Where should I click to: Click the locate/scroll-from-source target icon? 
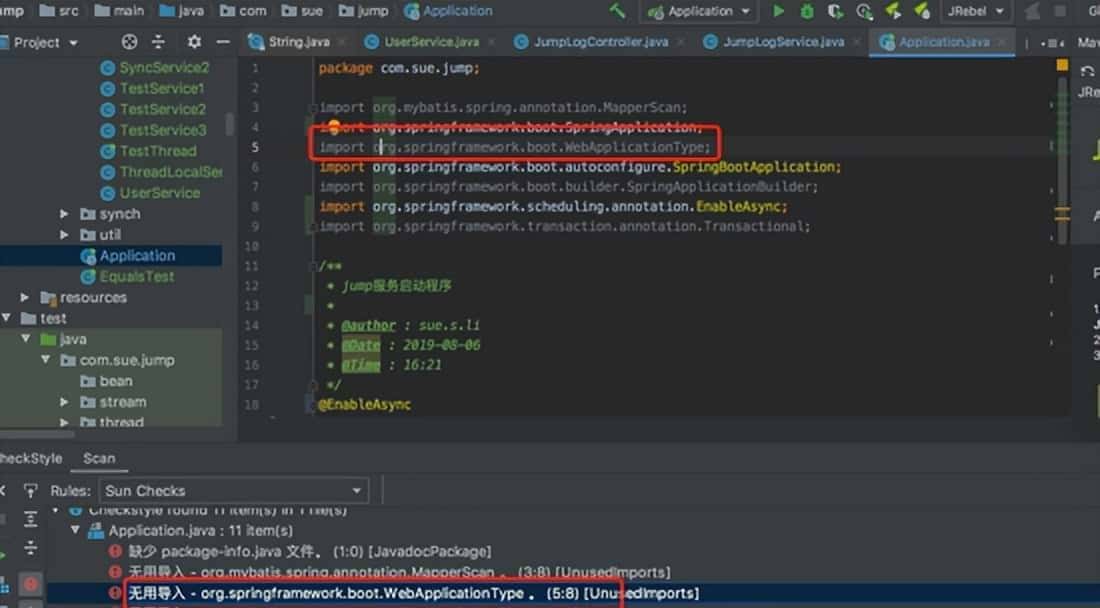pos(129,42)
